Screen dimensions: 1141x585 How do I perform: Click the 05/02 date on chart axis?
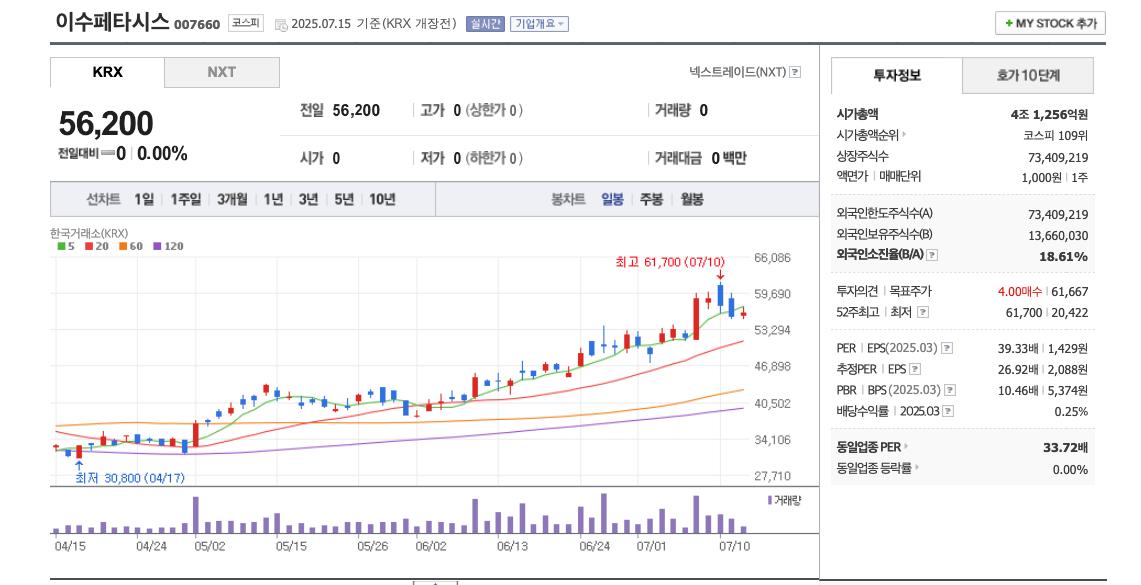tap(210, 546)
